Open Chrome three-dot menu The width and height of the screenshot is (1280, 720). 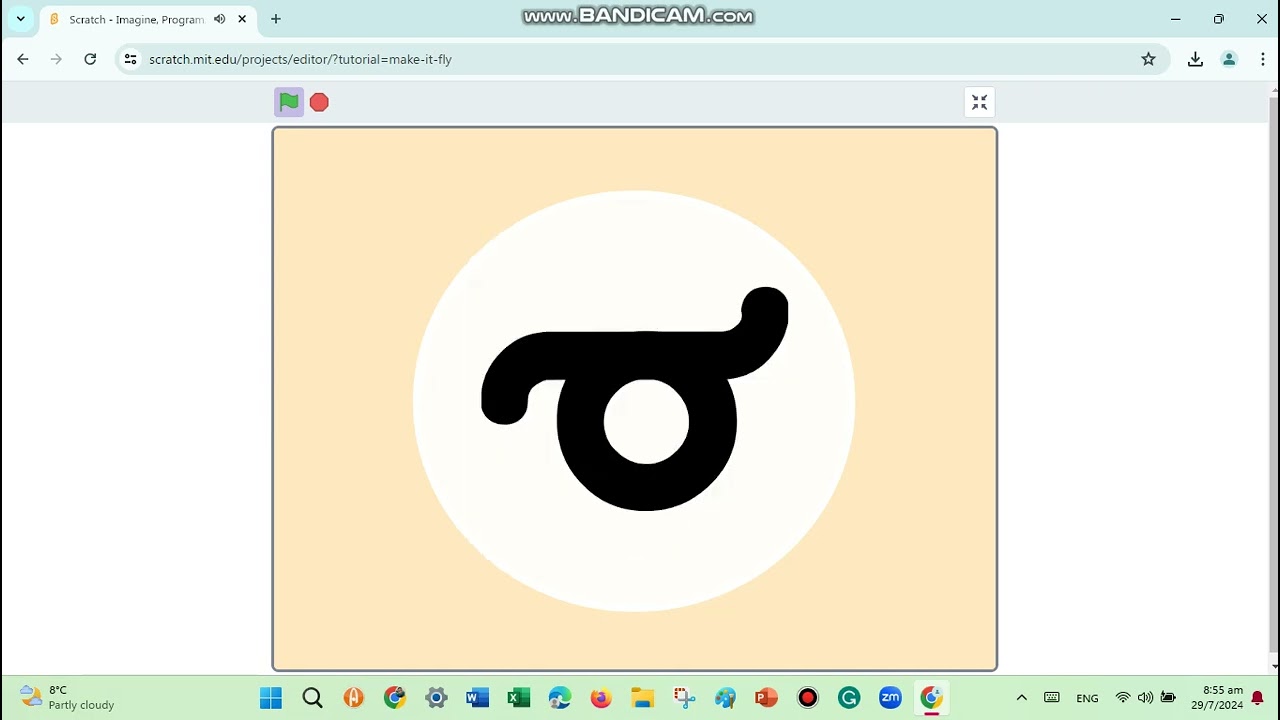[x=1263, y=59]
